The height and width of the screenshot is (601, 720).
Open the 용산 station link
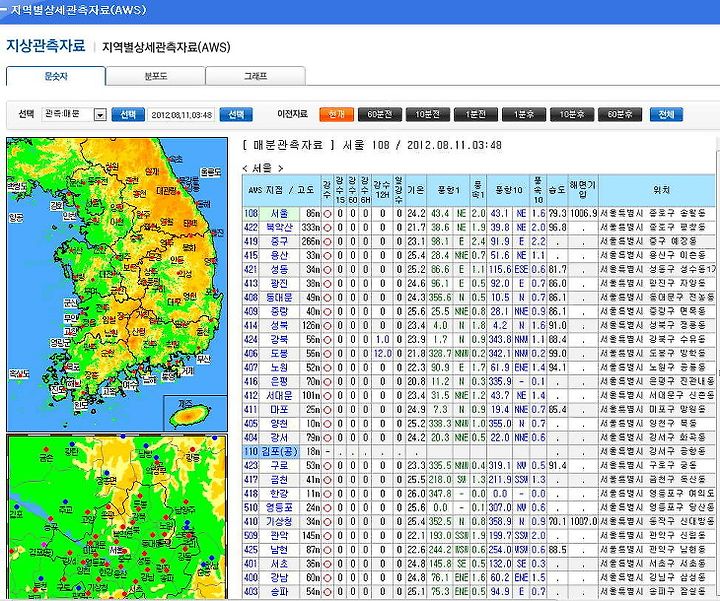279,256
